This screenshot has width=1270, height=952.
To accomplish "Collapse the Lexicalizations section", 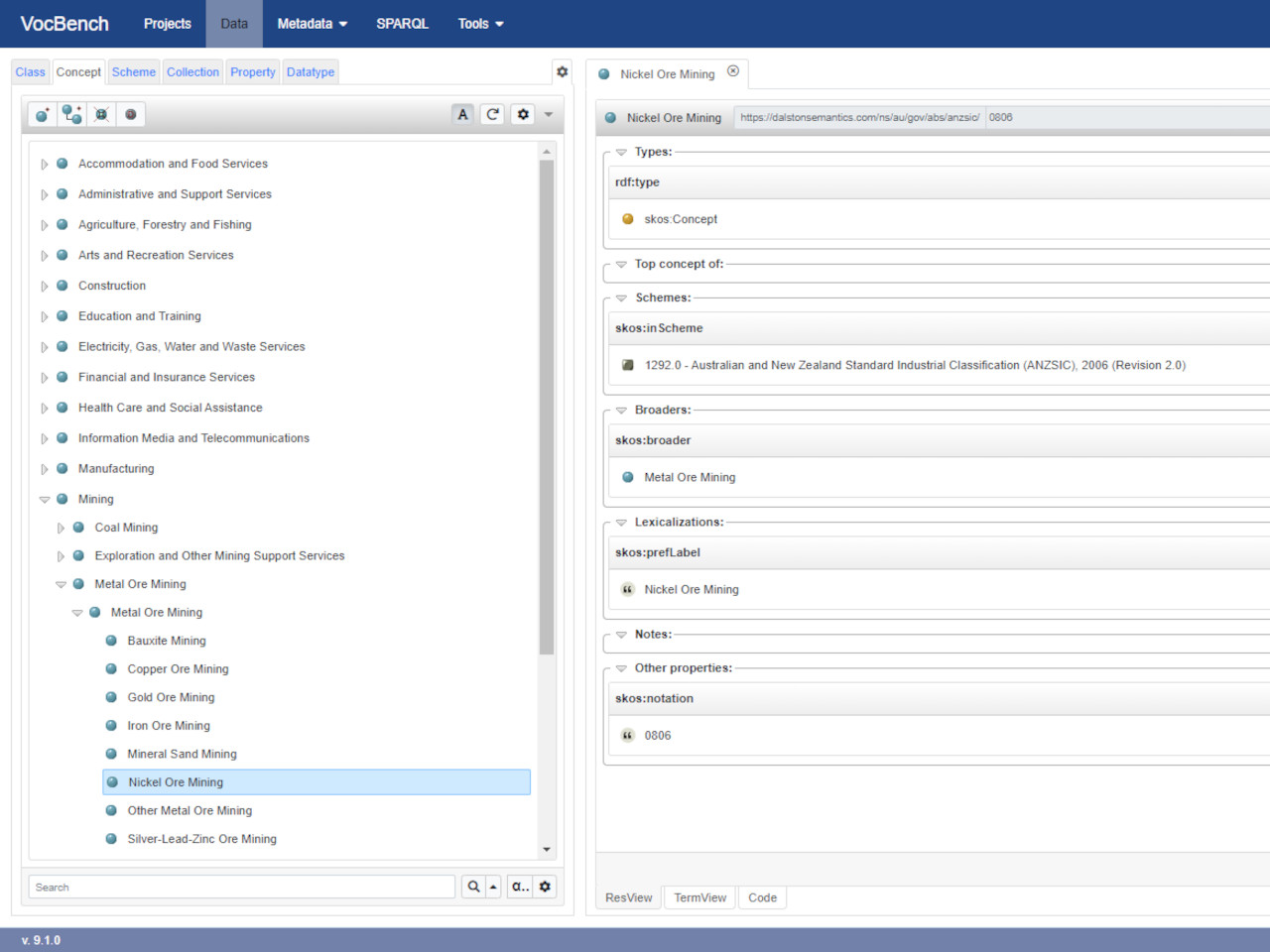I will 621,523.
